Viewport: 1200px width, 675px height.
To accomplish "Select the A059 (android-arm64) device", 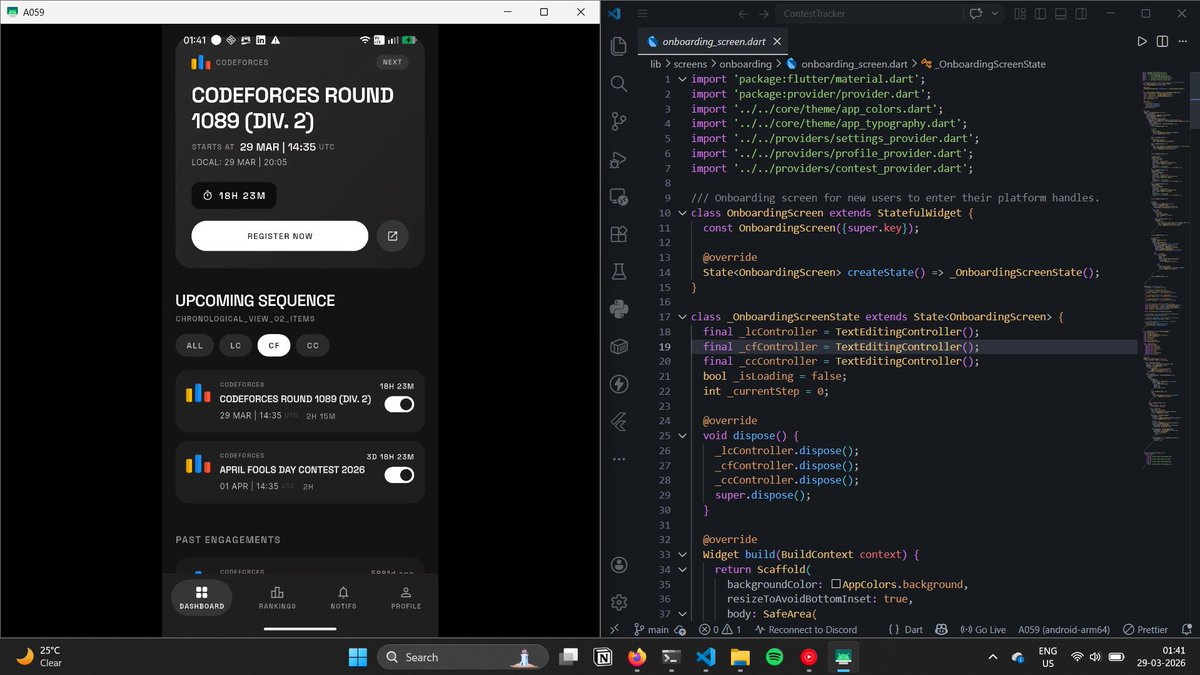I will (x=1064, y=630).
